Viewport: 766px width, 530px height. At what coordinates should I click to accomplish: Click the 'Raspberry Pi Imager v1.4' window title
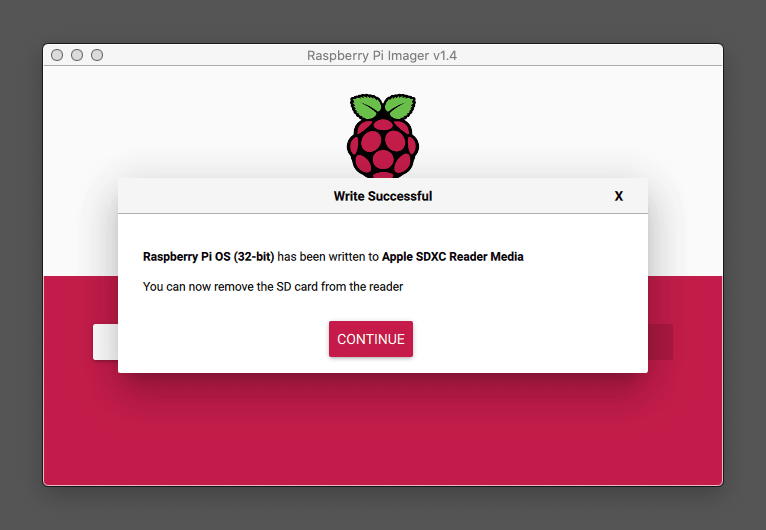(x=382, y=56)
